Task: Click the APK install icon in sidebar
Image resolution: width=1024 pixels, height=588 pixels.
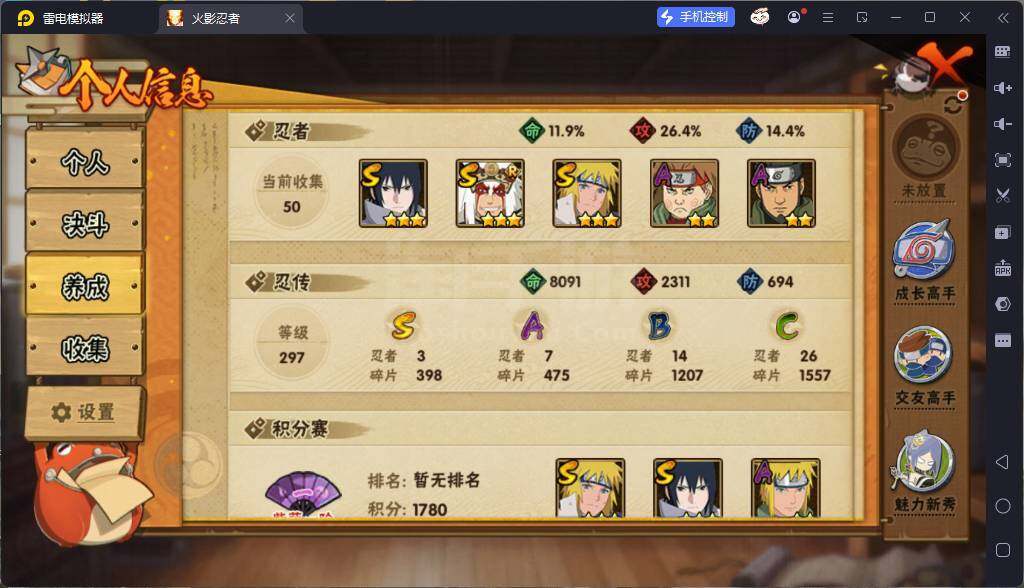Action: coord(1003,267)
